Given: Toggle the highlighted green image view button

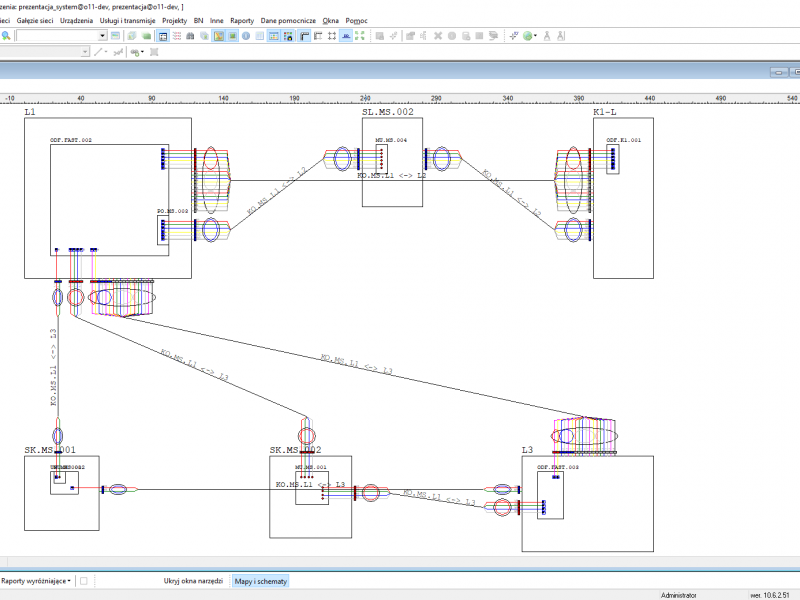Looking at the screenshot, I should tap(232, 36).
